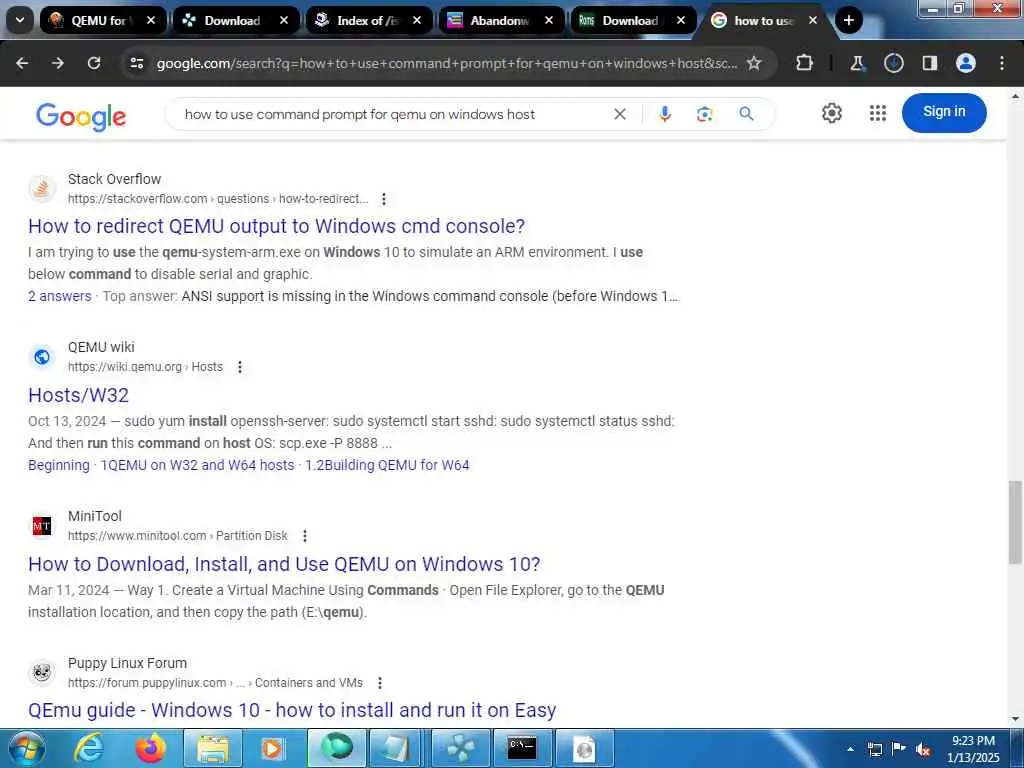The height and width of the screenshot is (768, 1024).
Task: Open Chrome Labs flask icon
Action: pos(857,63)
